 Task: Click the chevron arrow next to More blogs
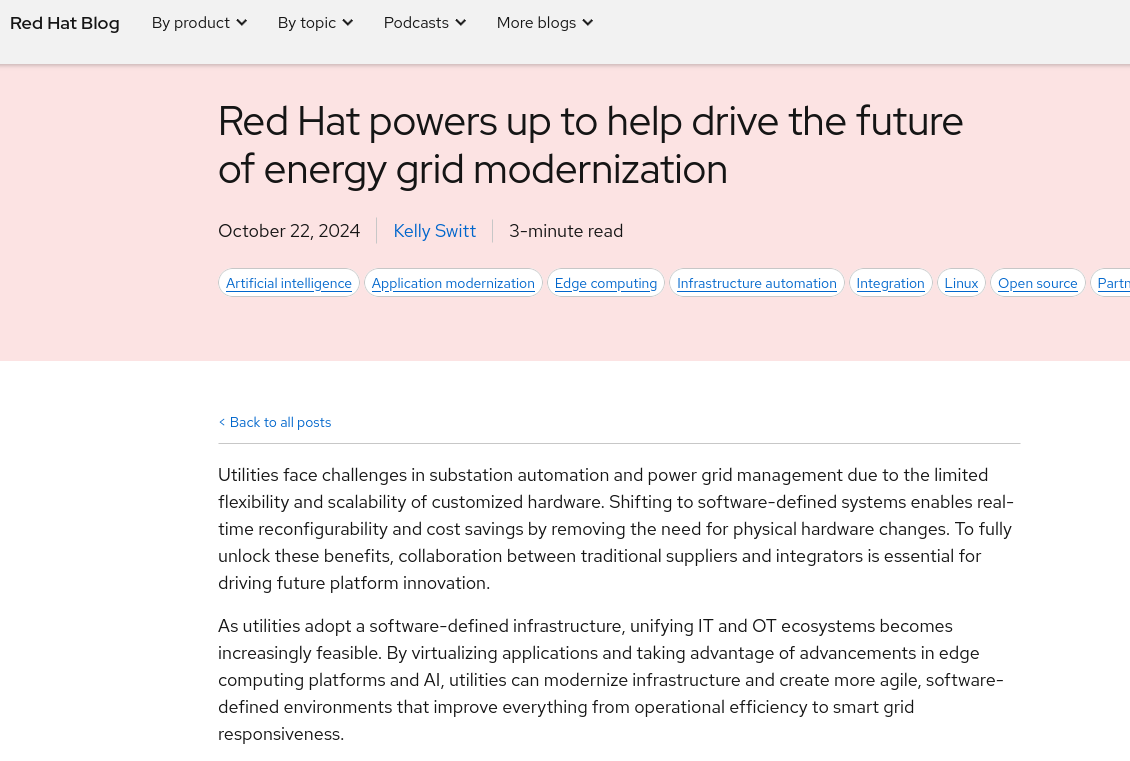(588, 23)
